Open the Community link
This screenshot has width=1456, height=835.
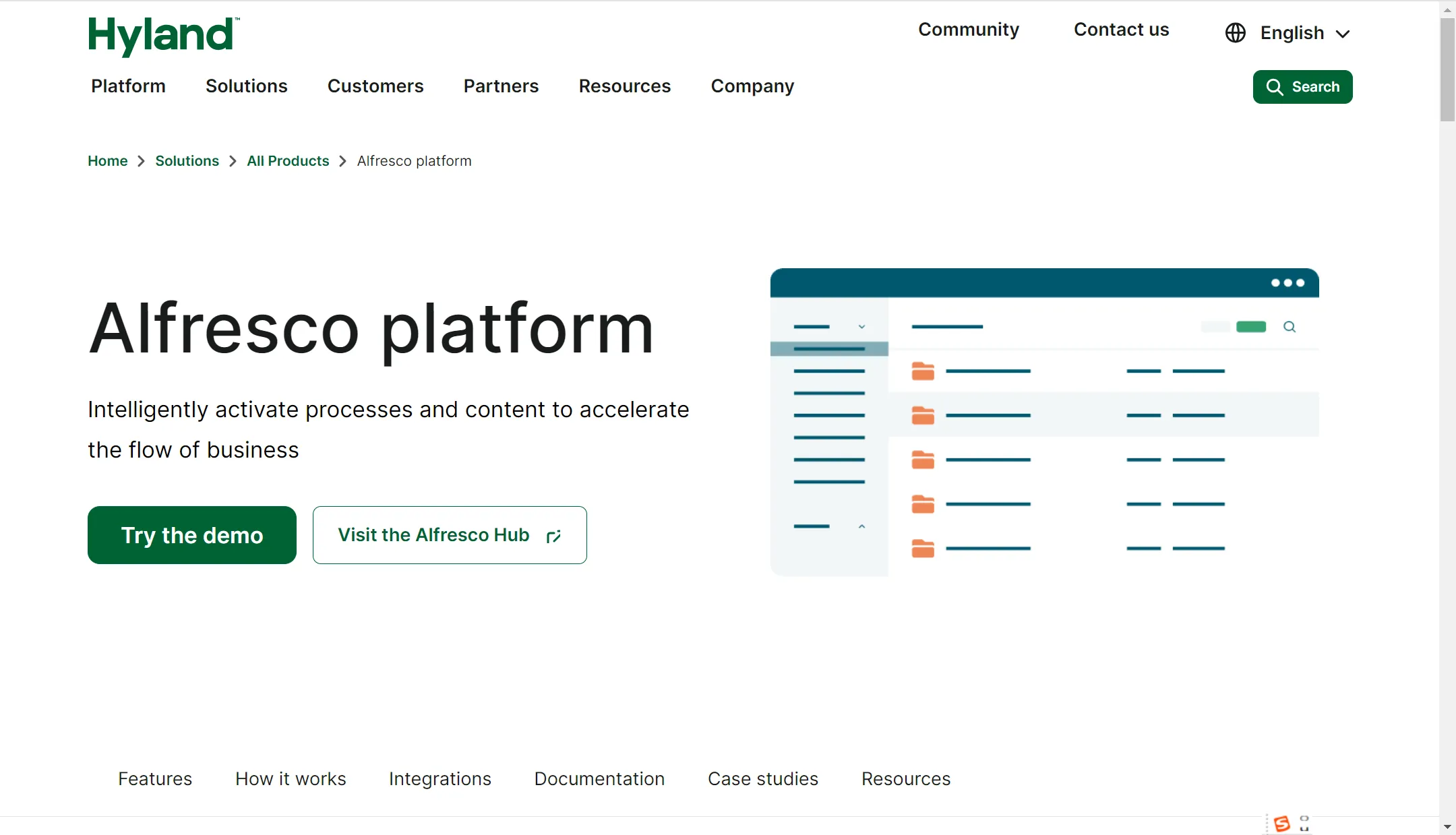click(x=968, y=30)
